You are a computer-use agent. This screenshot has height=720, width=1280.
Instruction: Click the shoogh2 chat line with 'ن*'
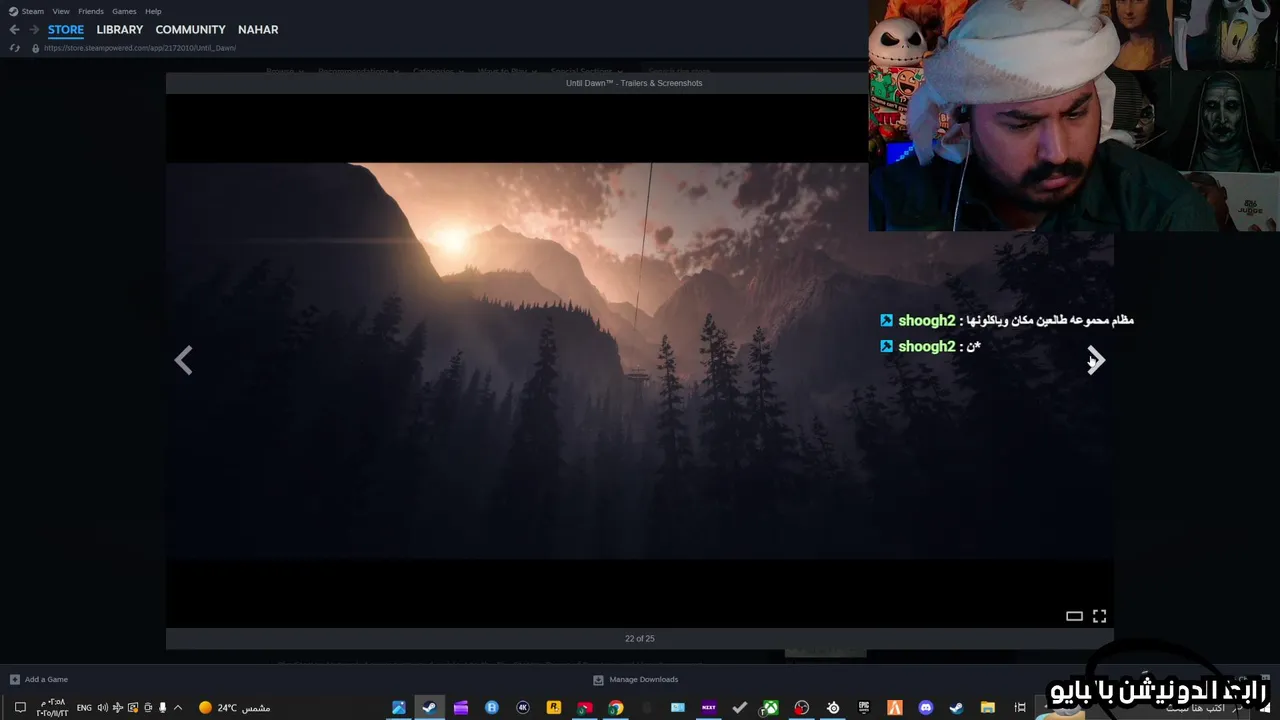930,346
